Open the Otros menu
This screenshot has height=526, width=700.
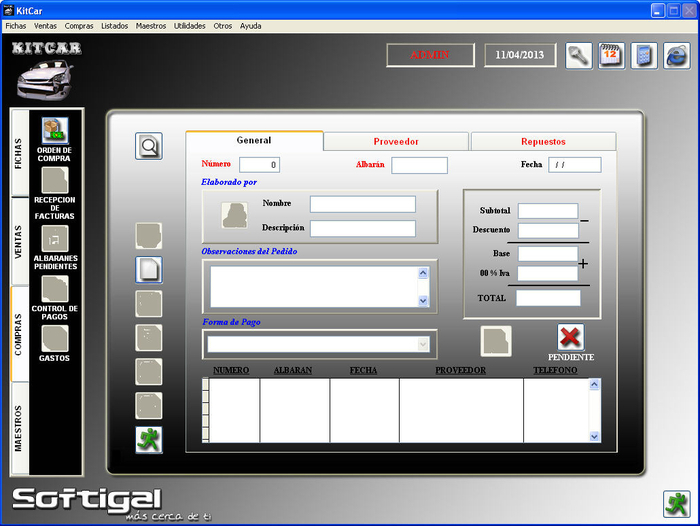(223, 26)
